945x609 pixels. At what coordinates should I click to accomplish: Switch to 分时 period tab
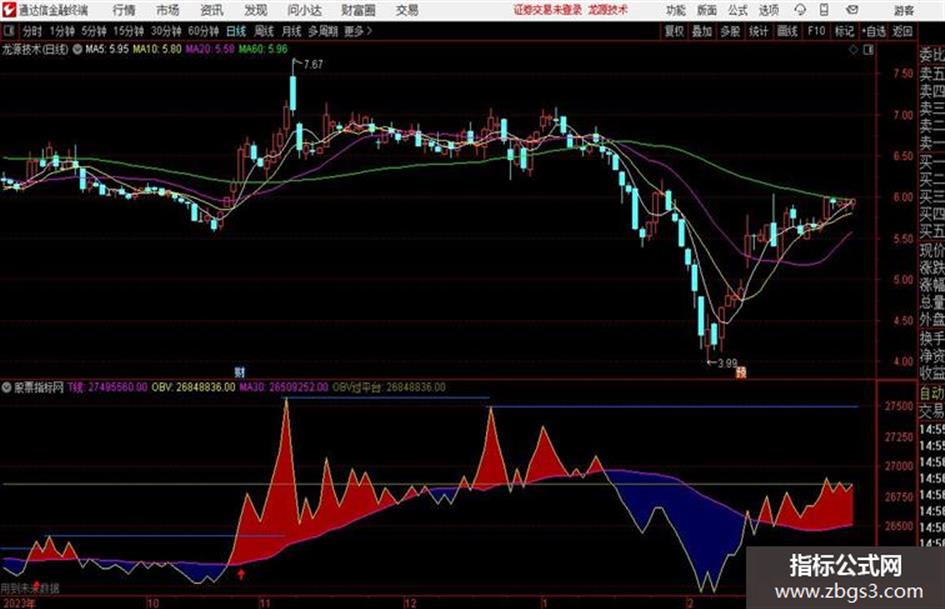[x=32, y=31]
